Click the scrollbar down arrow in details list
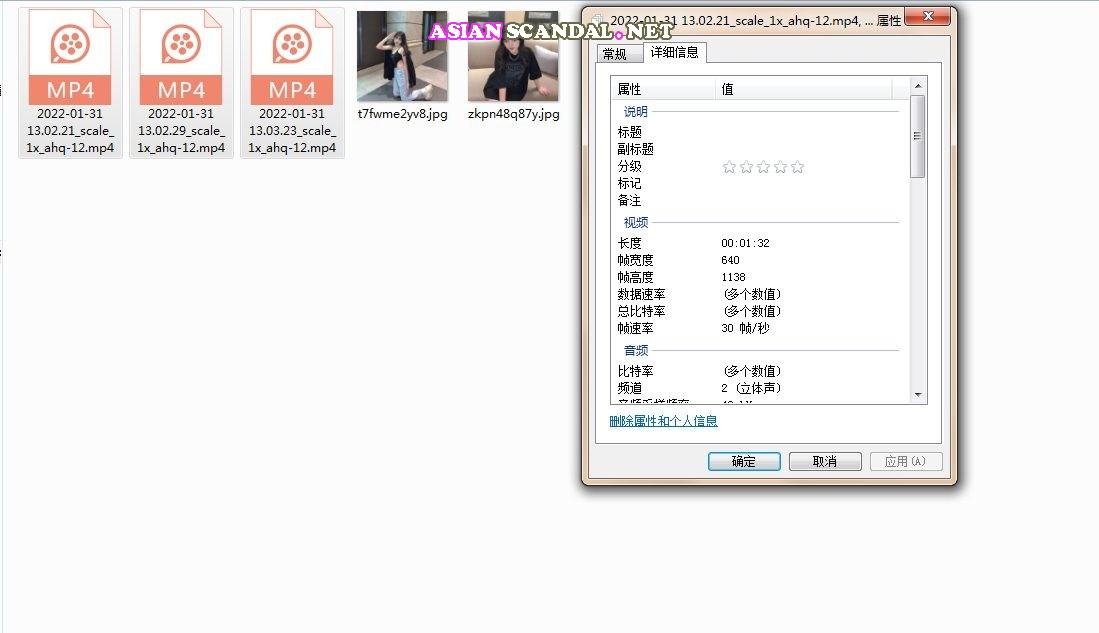The height and width of the screenshot is (633, 1099). coord(918,395)
